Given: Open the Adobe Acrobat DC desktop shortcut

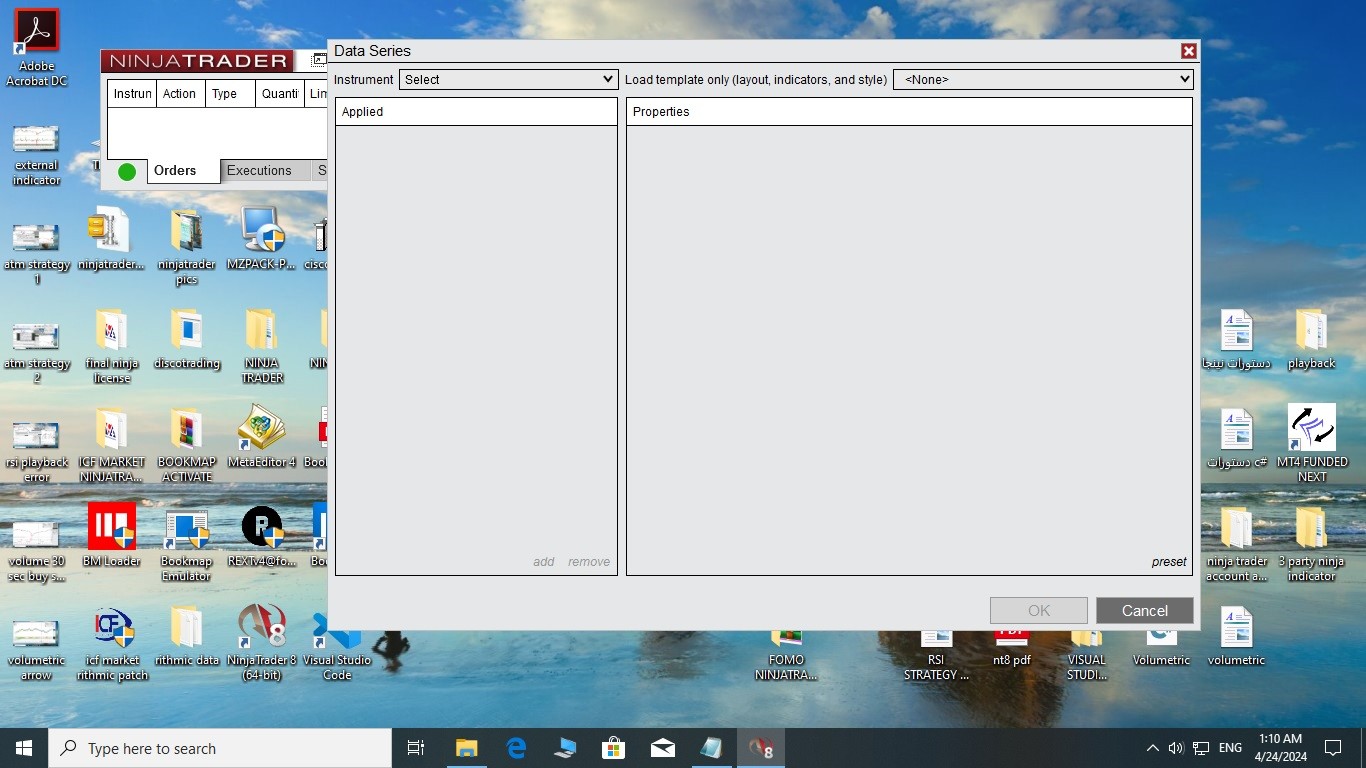Looking at the screenshot, I should 37,47.
